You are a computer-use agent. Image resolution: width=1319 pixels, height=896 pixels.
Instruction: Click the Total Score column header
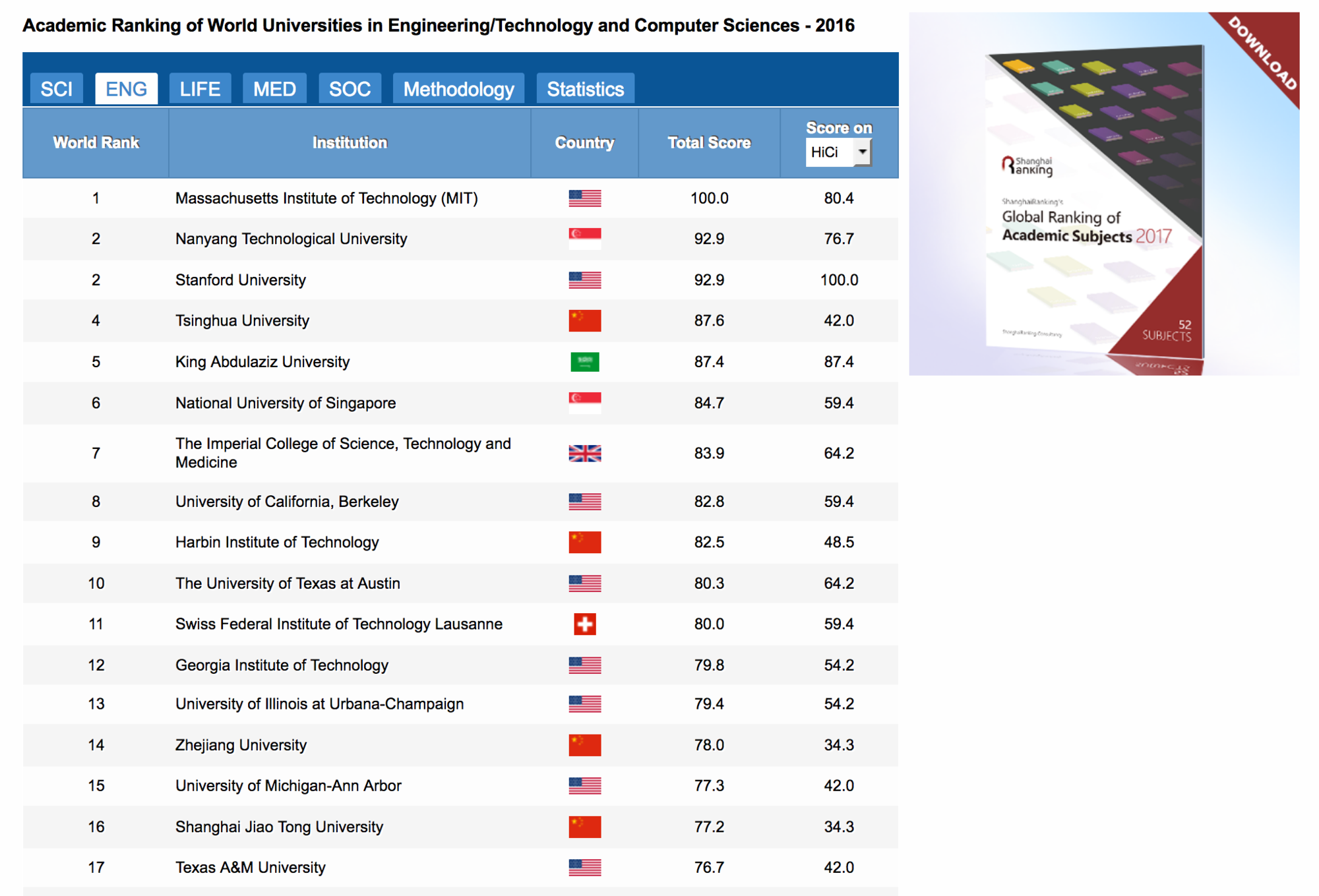coord(709,143)
